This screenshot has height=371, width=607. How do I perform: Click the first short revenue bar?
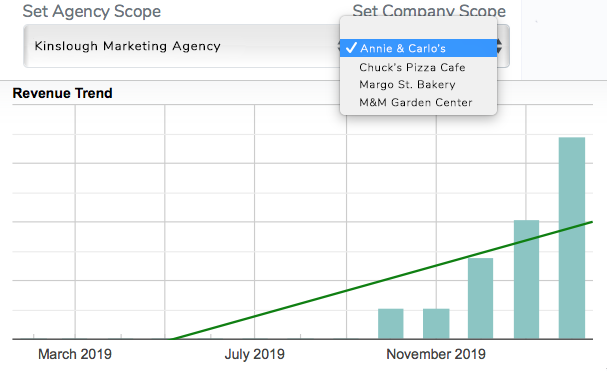391,324
